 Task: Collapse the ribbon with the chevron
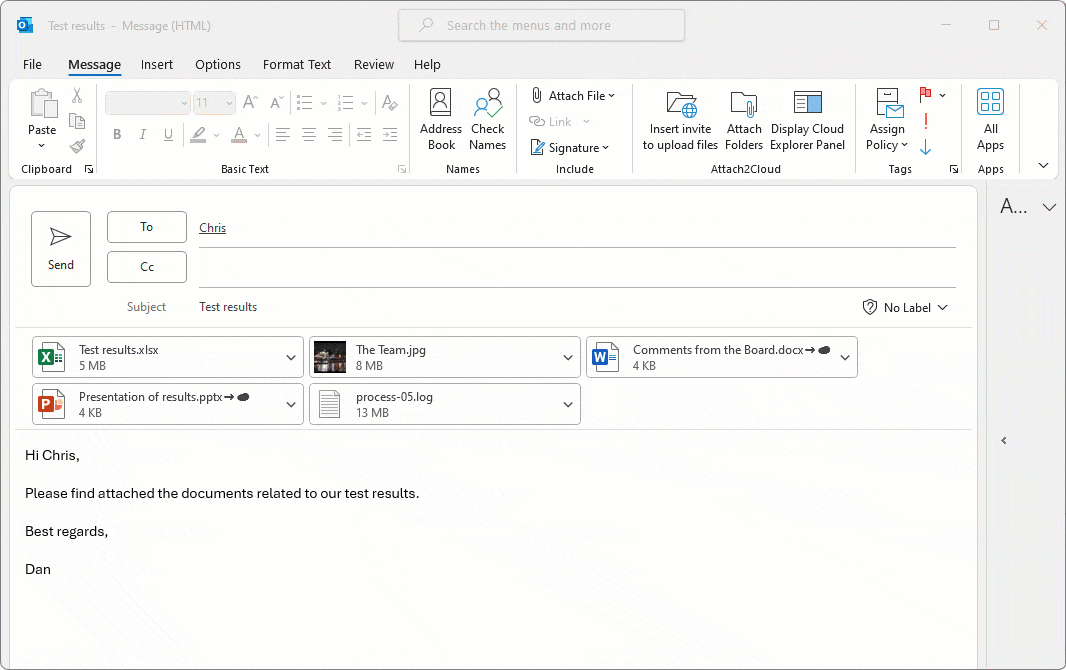click(x=1044, y=165)
